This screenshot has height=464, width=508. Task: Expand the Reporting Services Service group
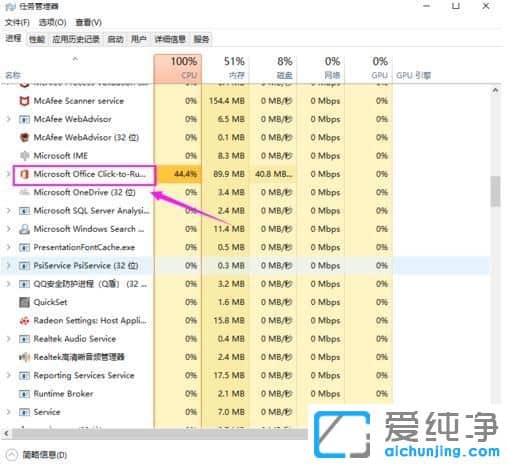click(9, 376)
